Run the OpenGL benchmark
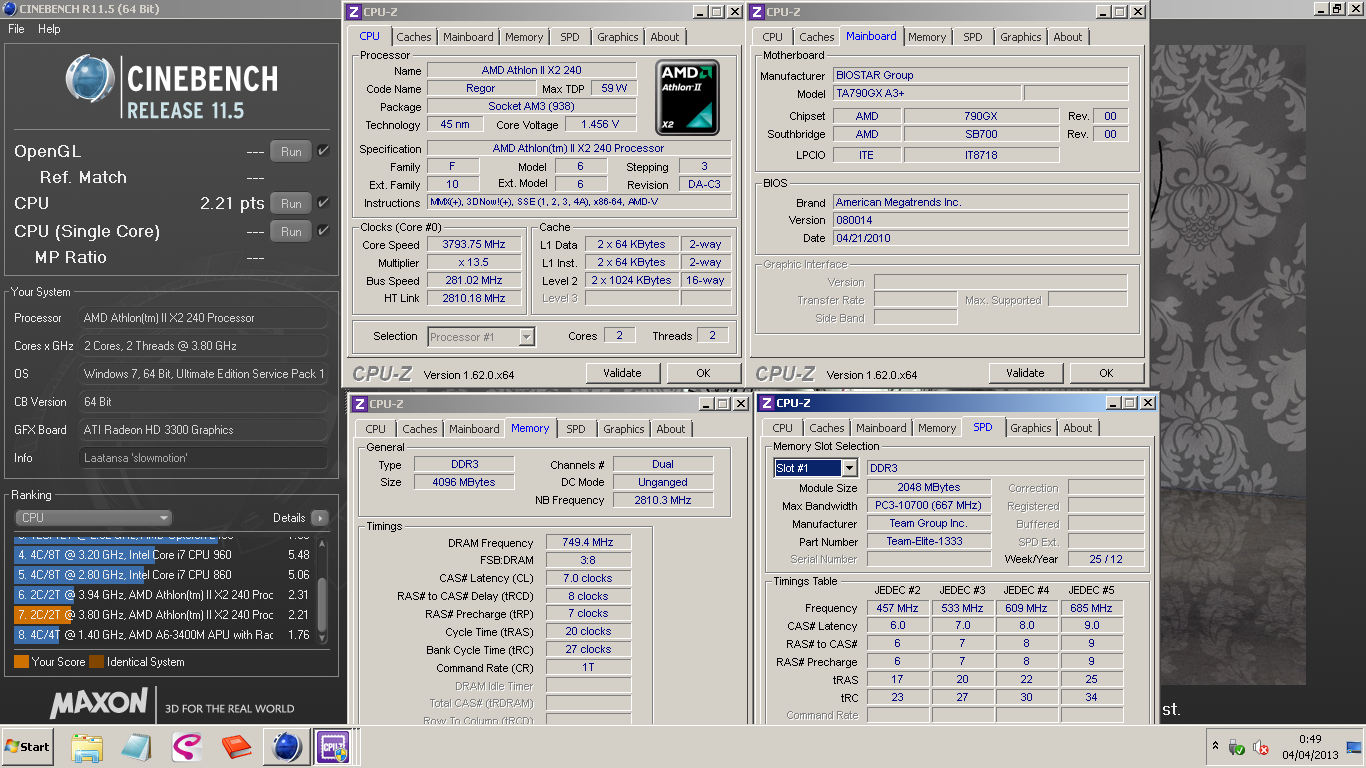The image size is (1366, 768). (291, 152)
